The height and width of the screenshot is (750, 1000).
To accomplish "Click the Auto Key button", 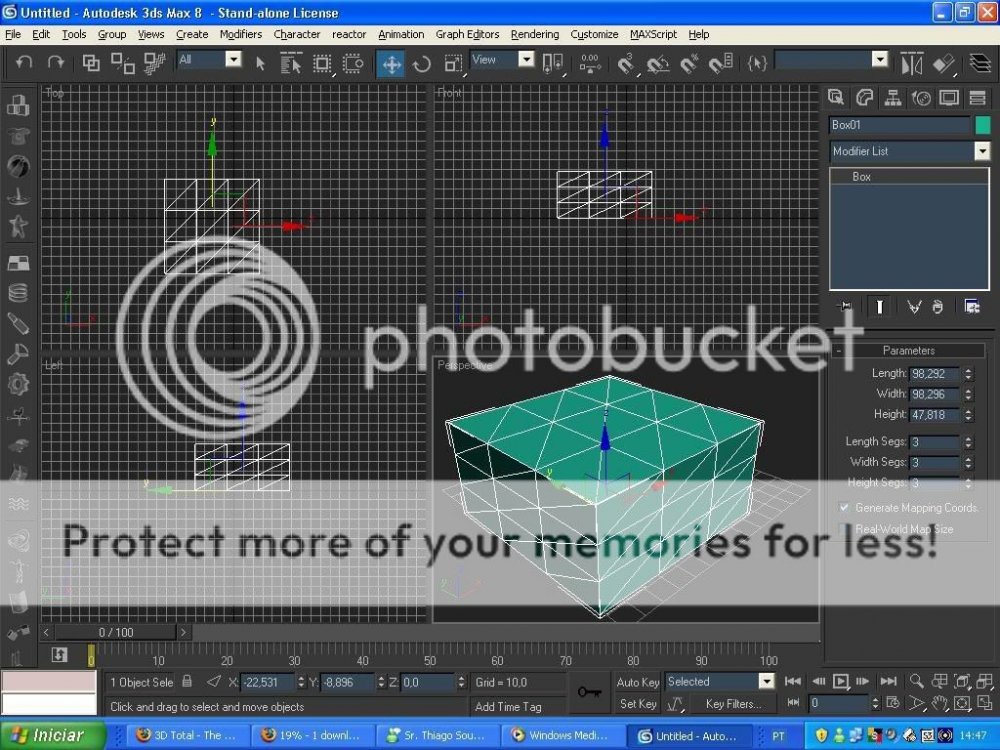I will pyautogui.click(x=637, y=682).
